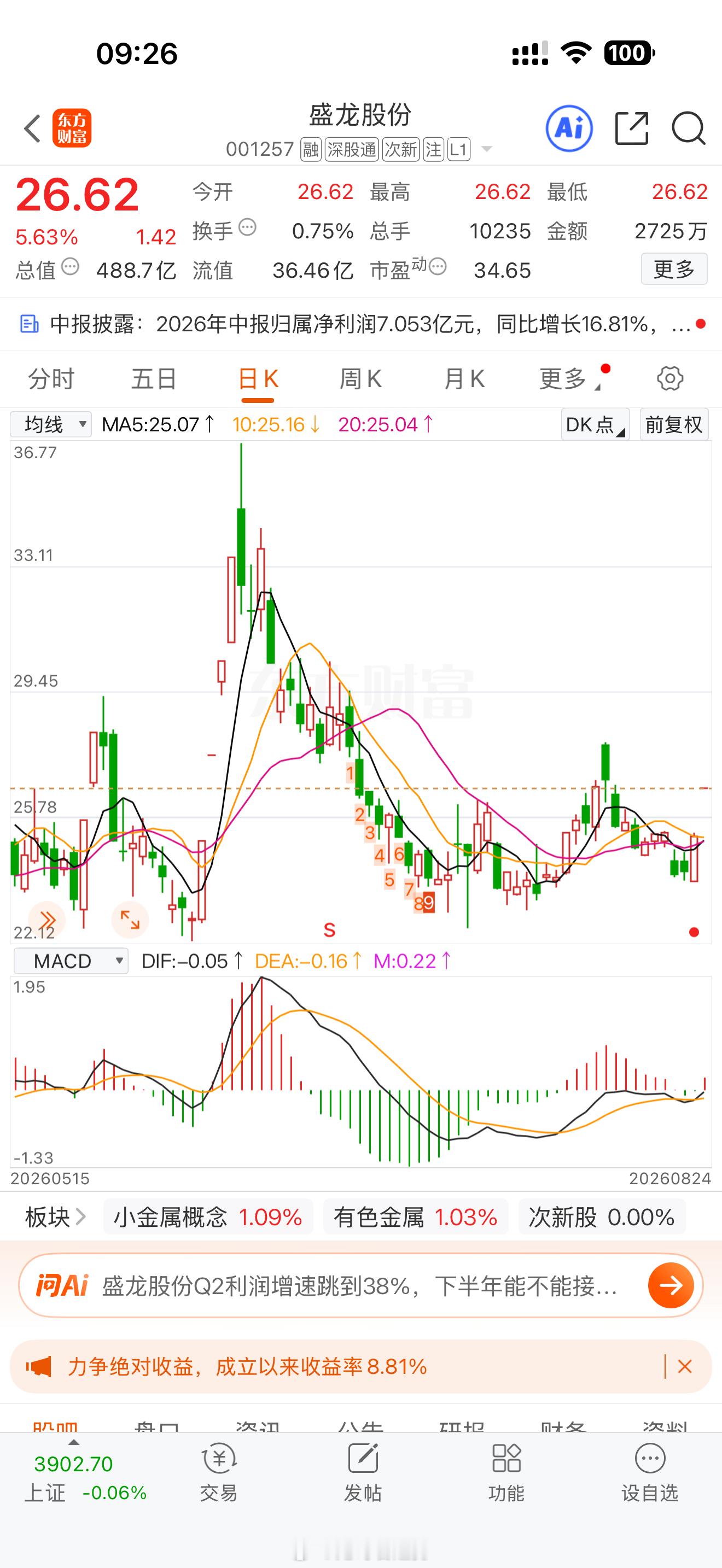Expand the 板块 sector chevron
The image size is (722, 1568).
pos(80,1218)
